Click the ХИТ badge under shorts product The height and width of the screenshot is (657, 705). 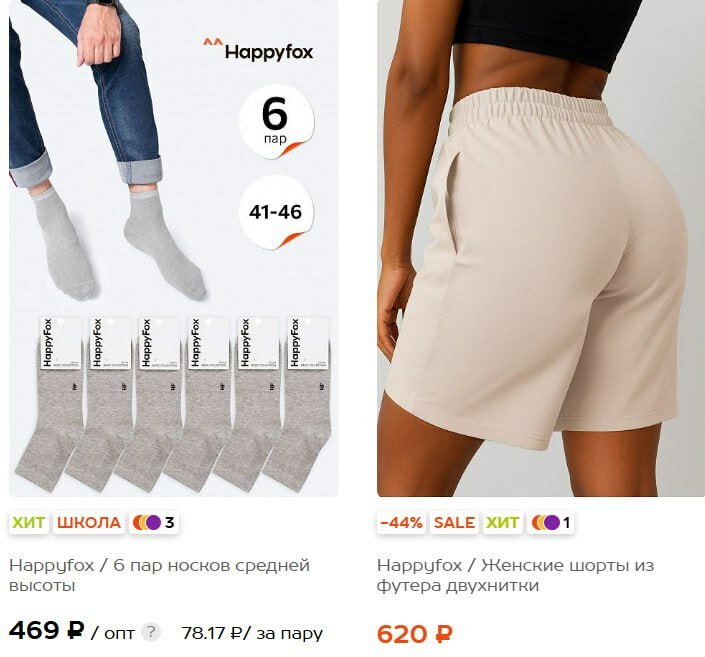503,523
